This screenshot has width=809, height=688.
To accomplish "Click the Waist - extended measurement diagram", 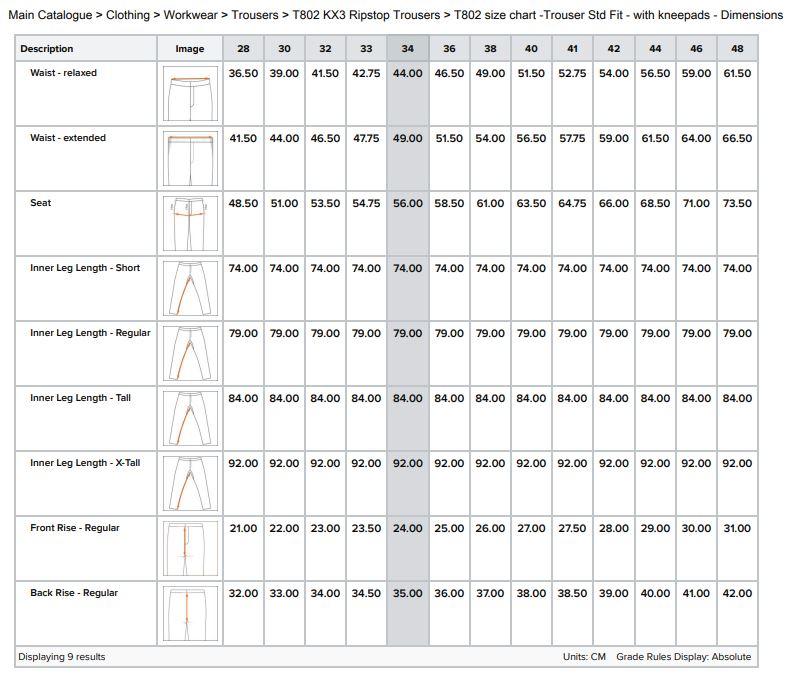I will (x=189, y=158).
